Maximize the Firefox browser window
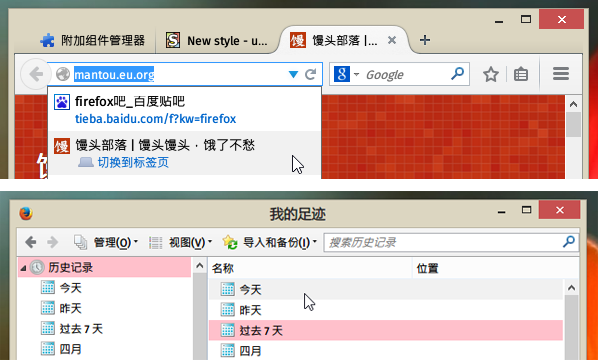 (x=526, y=19)
